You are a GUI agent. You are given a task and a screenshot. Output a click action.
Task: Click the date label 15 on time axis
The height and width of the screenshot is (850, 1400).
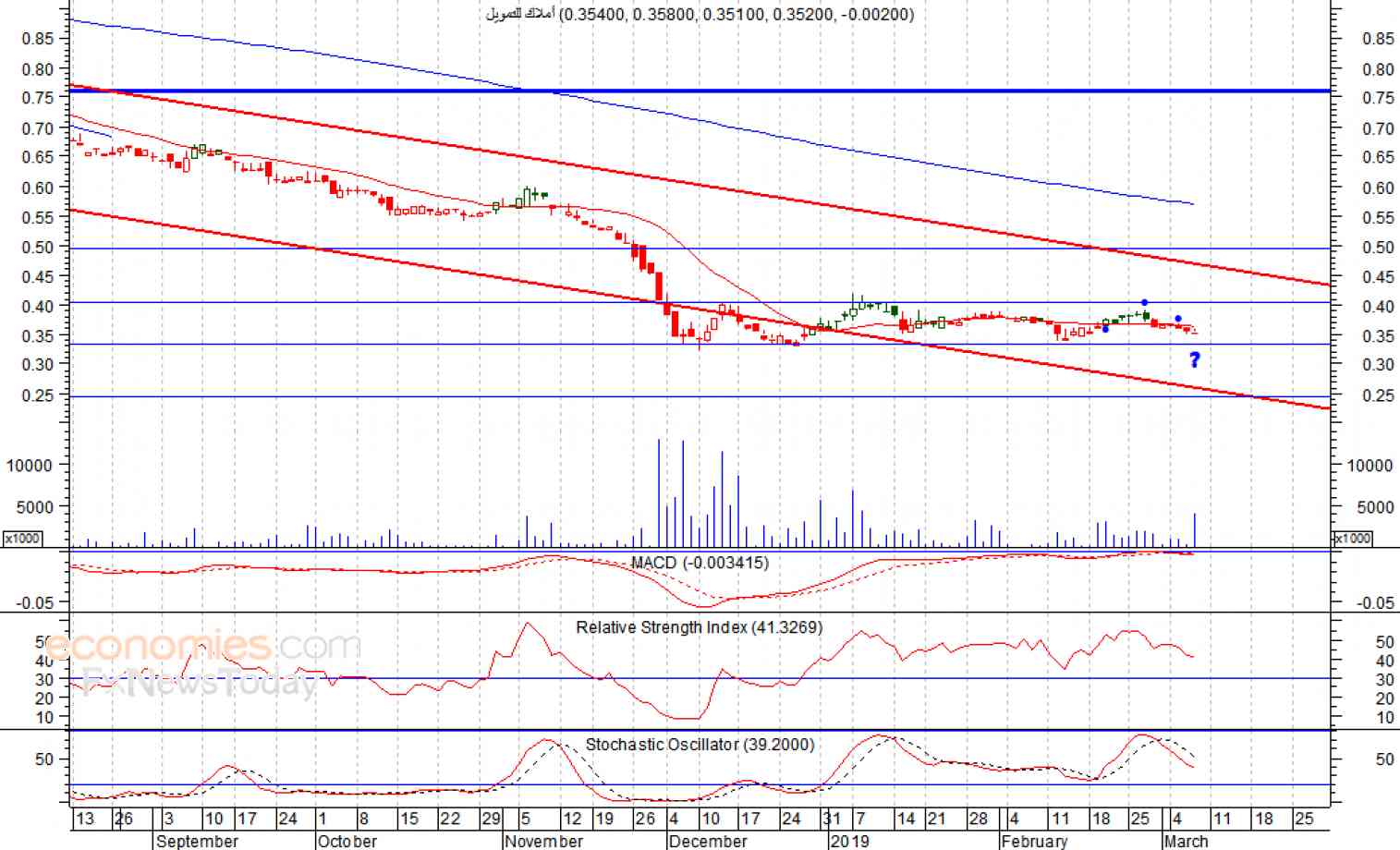[408, 819]
